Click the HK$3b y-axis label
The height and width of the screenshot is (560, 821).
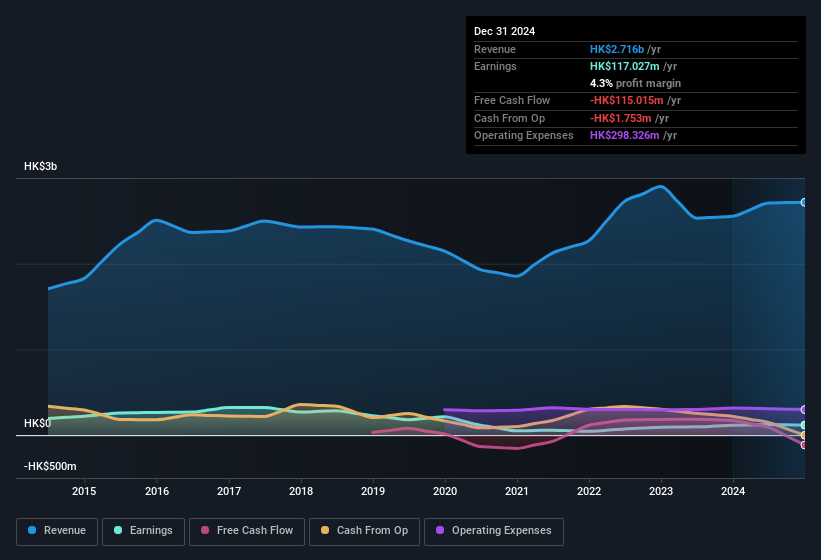pyautogui.click(x=40, y=166)
